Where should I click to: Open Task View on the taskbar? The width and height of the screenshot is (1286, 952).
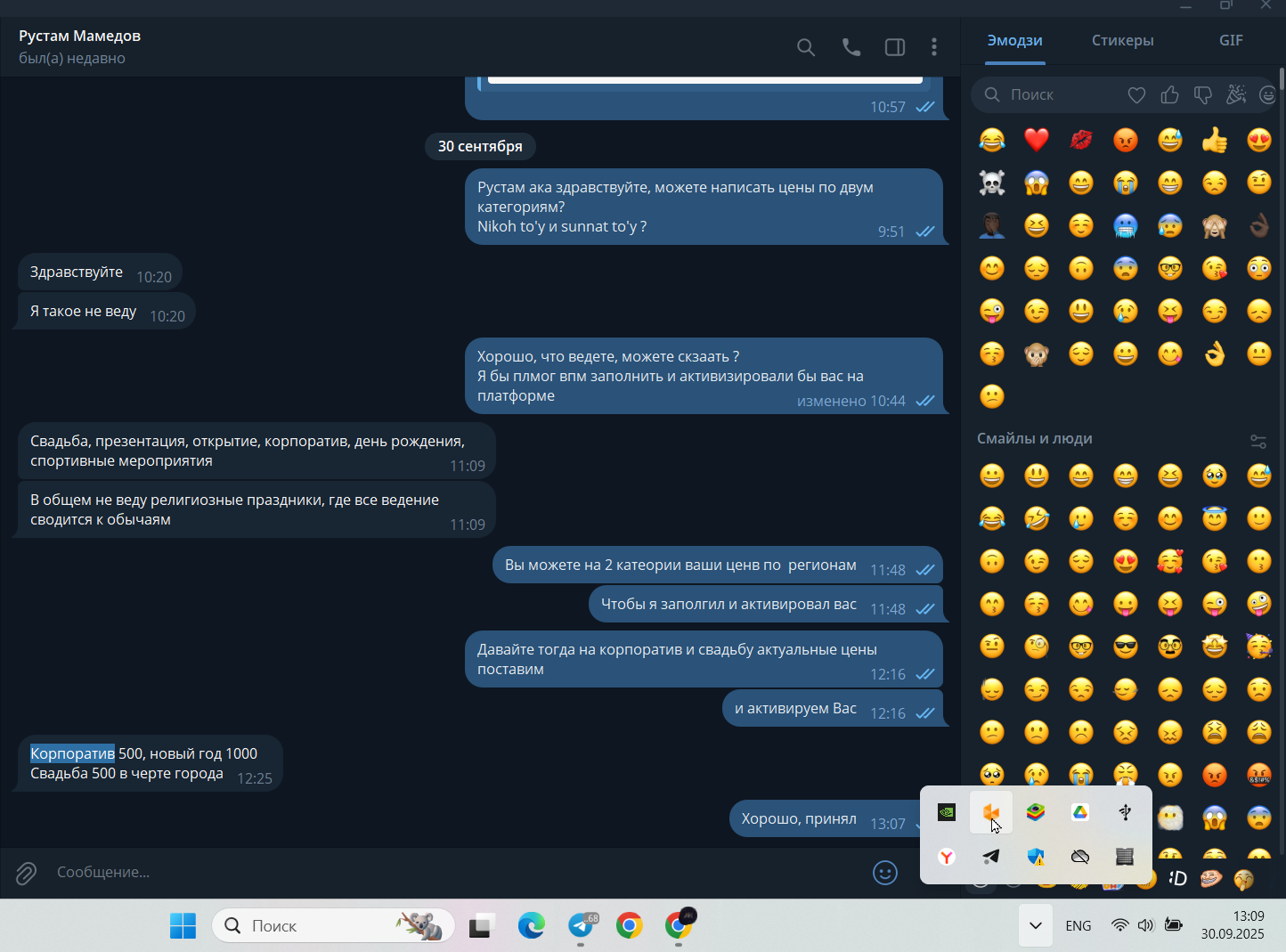pos(482,926)
